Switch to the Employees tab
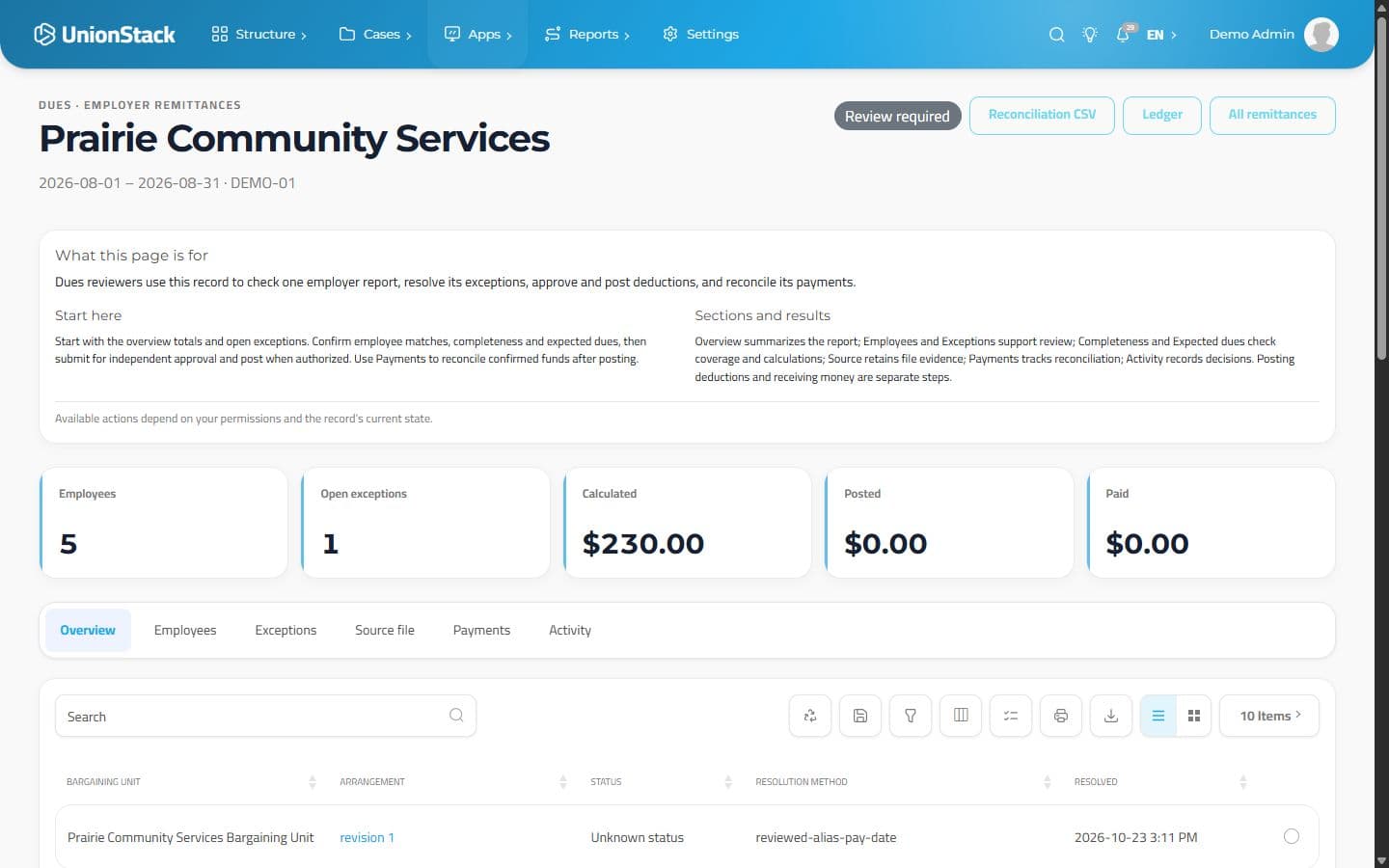This screenshot has height=868, width=1389. point(185,631)
